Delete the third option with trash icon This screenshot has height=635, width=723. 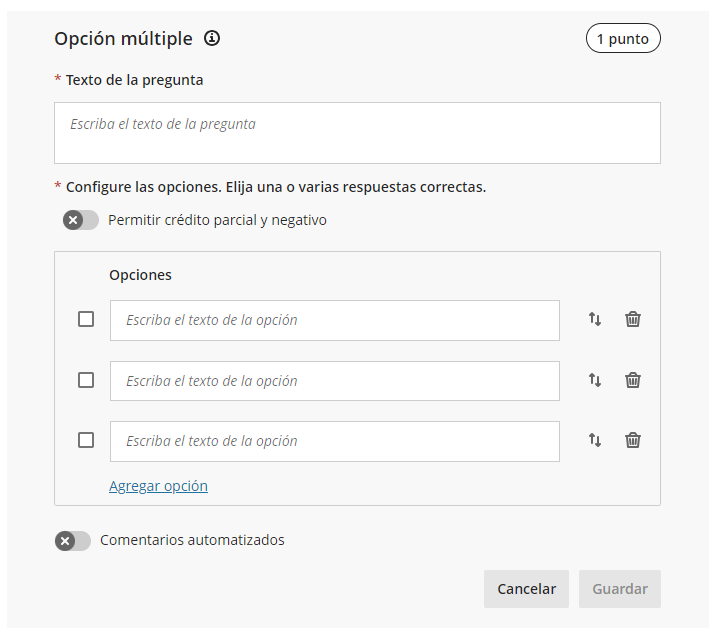pos(633,440)
